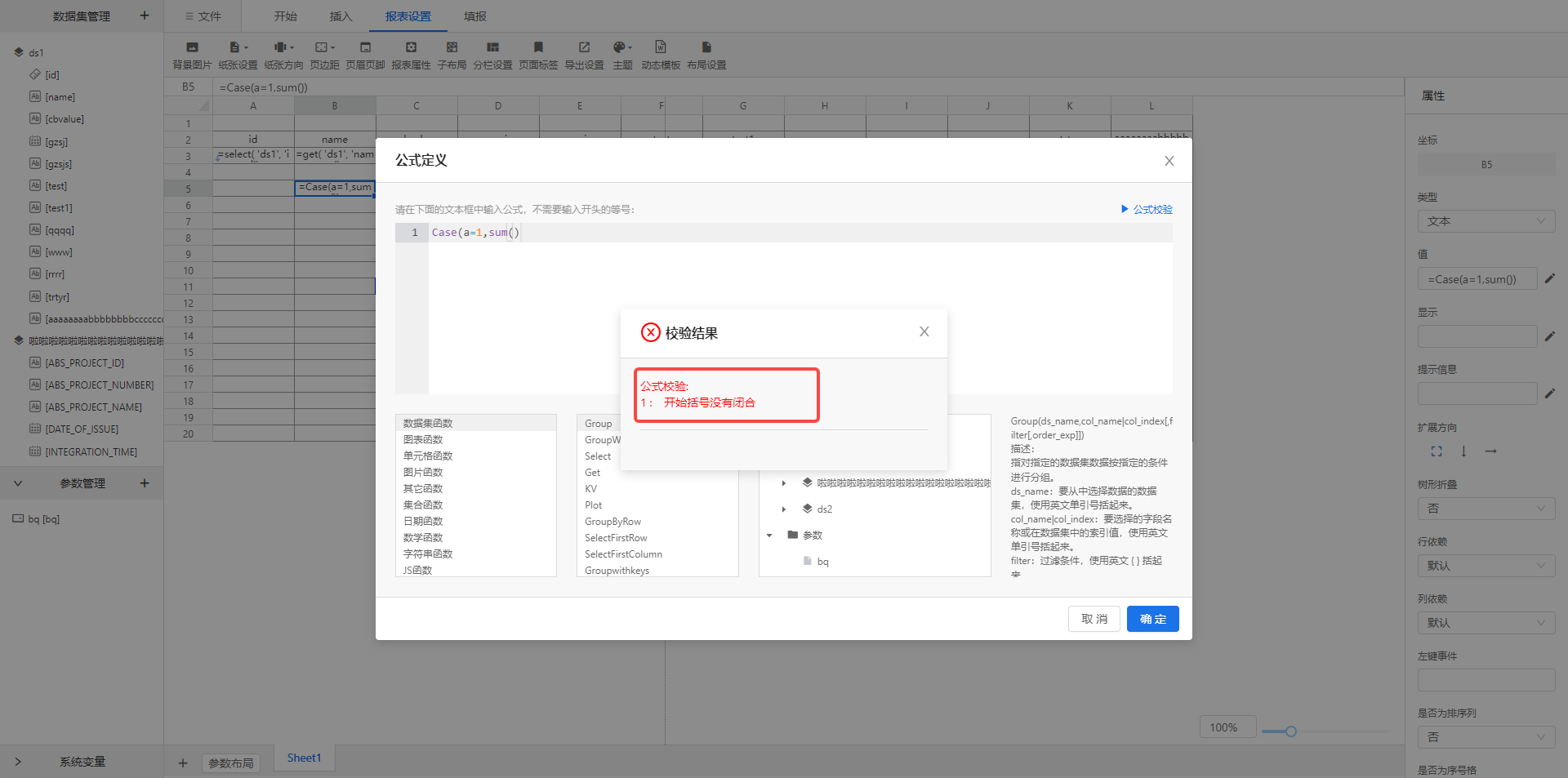Open the 树形折叠 dropdown
This screenshot has height=778, width=1568.
1486,509
